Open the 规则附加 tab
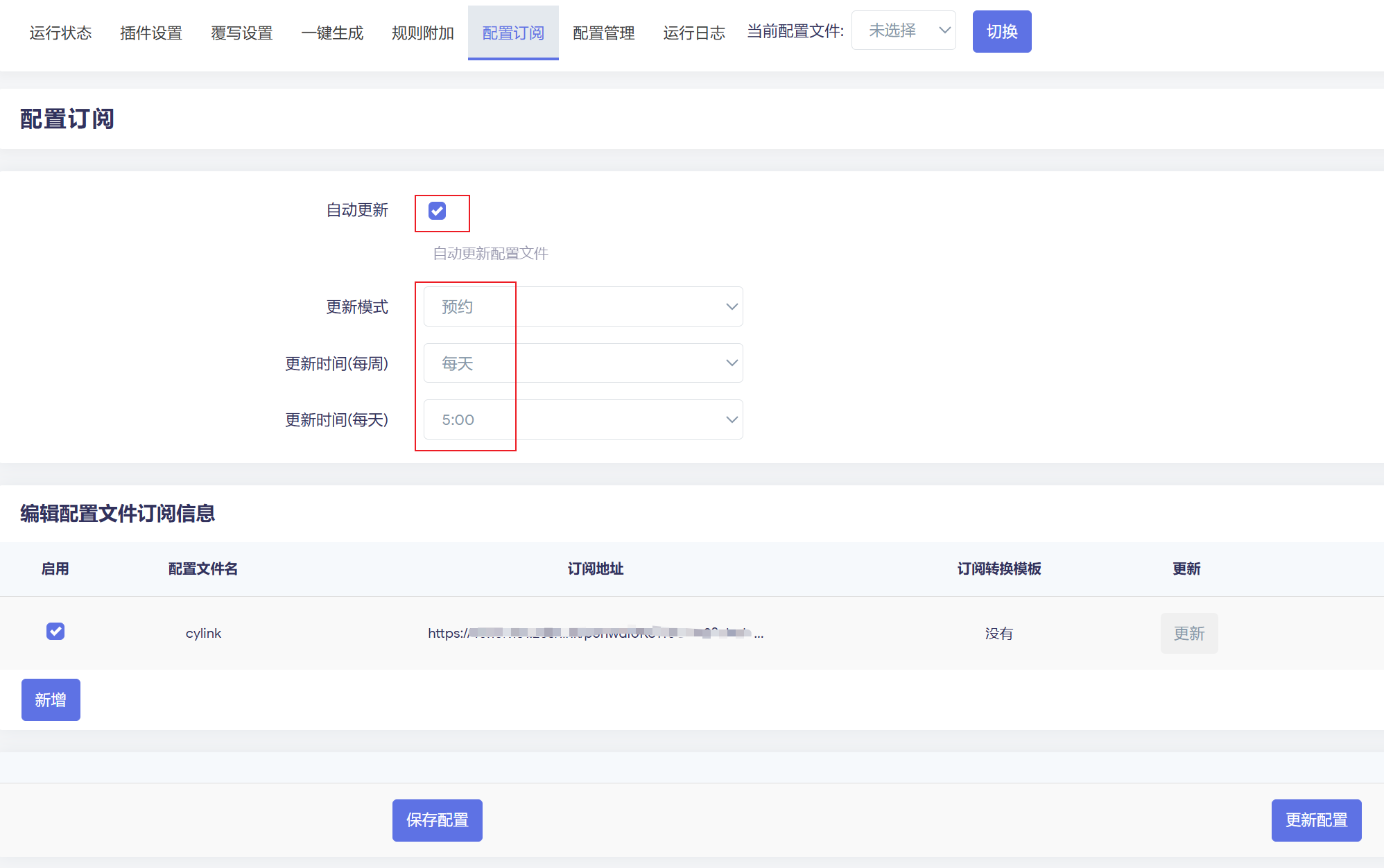Viewport: 1384px width, 868px height. (422, 33)
